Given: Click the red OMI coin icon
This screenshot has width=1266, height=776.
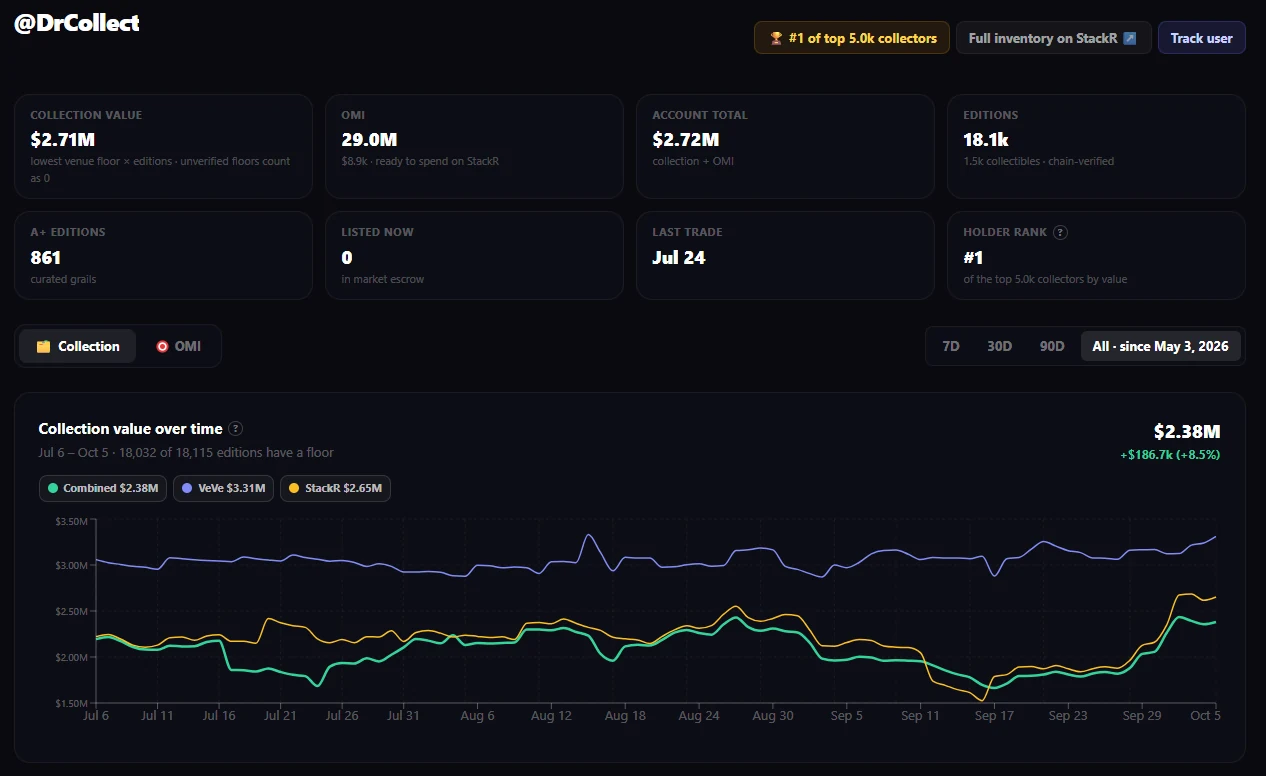Looking at the screenshot, I should (x=162, y=346).
